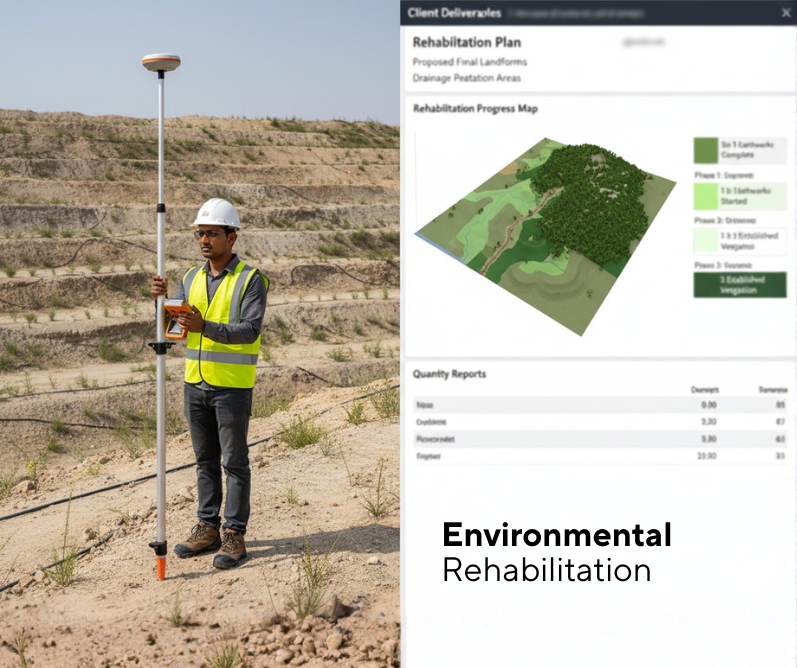Close the Client Deliverables panel
The width and height of the screenshot is (797, 668).
pos(785,13)
